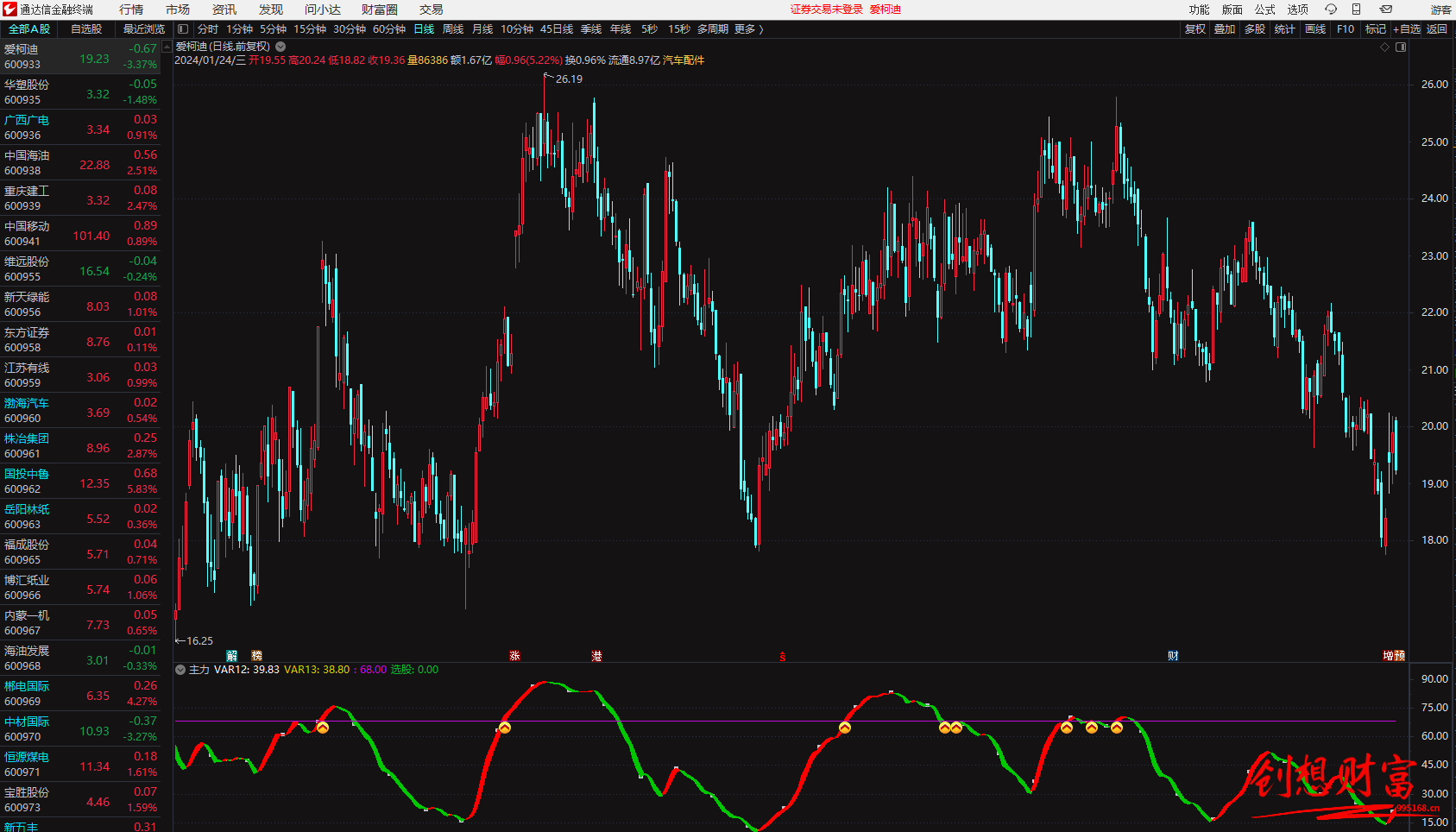Open the 复权 adjustment menu
Image resolution: width=1456 pixels, height=832 pixels.
1194,29
